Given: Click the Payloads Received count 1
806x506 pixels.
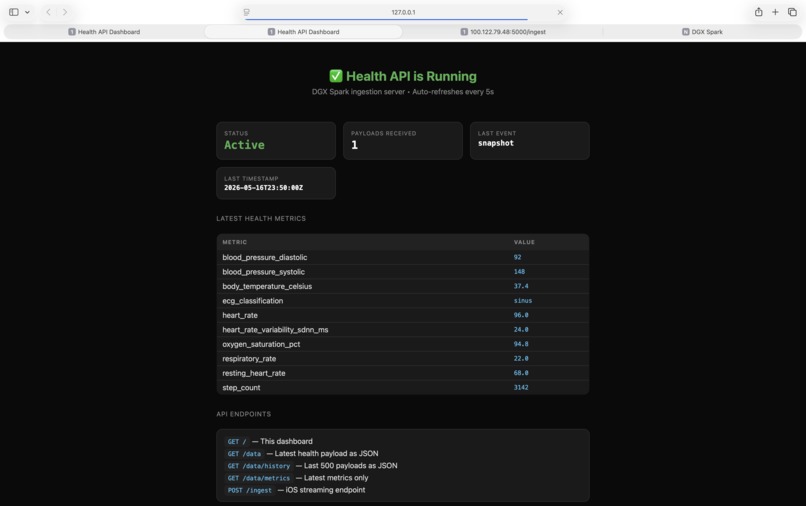Looking at the screenshot, I should (x=354, y=145).
